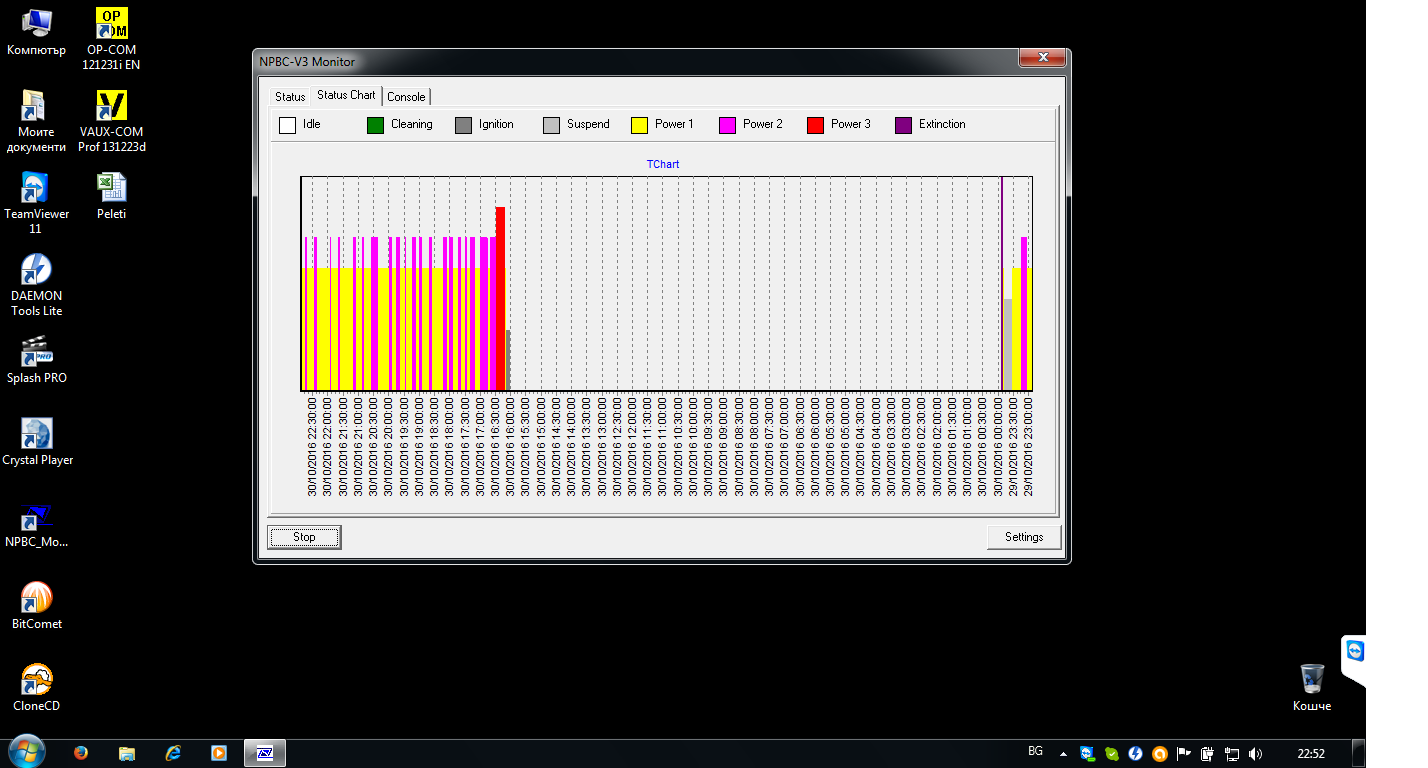
Task: Click the yellow Power 1 legend swatch
Action: (639, 125)
